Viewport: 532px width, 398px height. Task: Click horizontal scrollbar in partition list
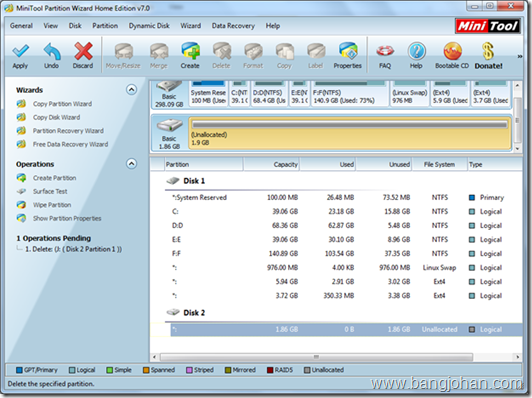(x=316, y=357)
